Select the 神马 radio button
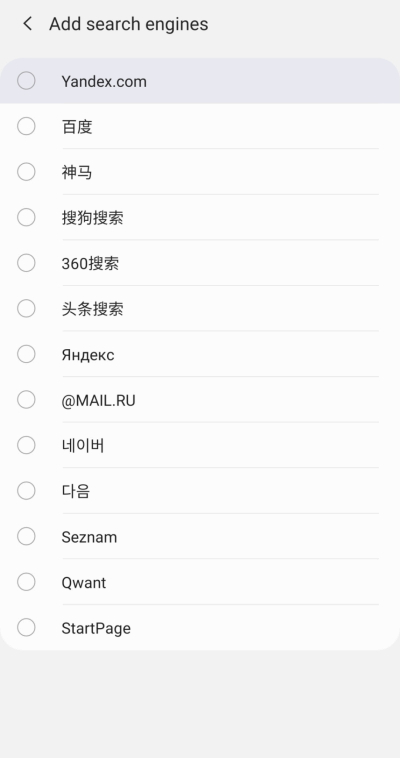The image size is (400, 758). tap(26, 172)
